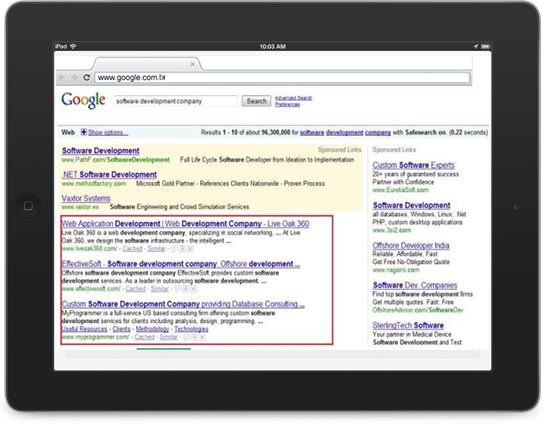
Task: Click the Web label
Action: 68,132
